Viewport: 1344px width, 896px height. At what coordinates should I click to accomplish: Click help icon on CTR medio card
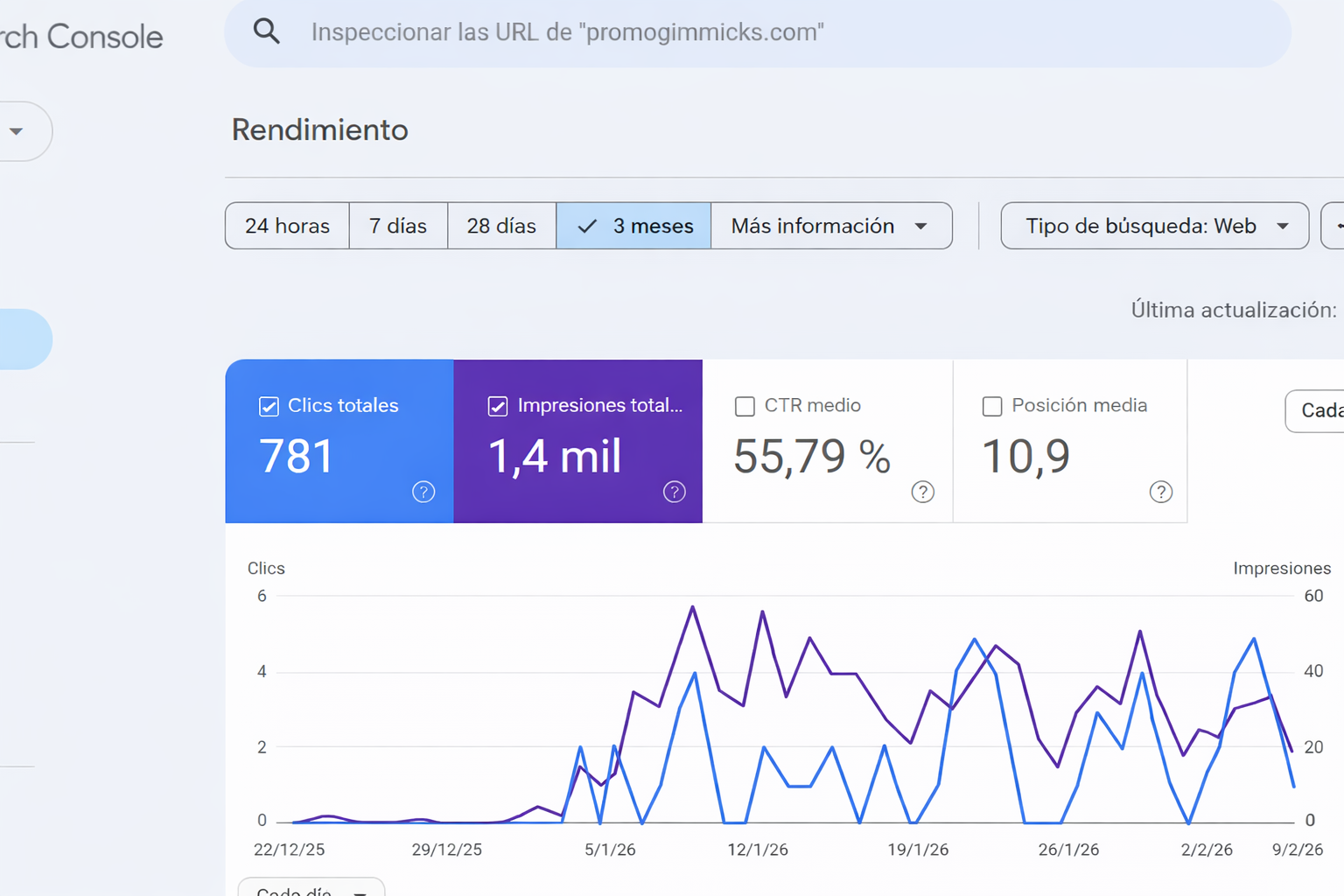pyautogui.click(x=922, y=492)
